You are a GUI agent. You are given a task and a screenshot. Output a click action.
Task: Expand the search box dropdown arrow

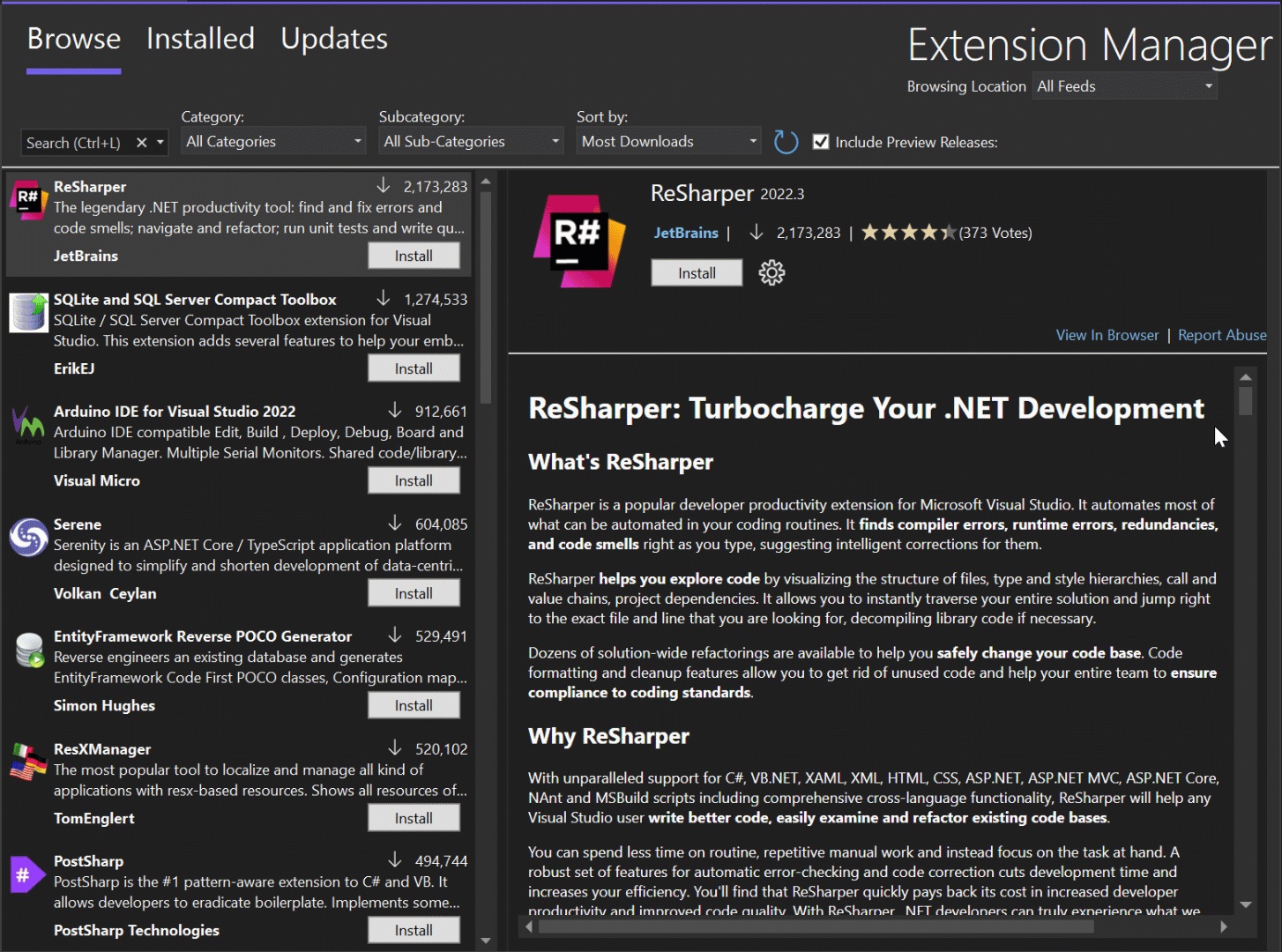(x=160, y=142)
